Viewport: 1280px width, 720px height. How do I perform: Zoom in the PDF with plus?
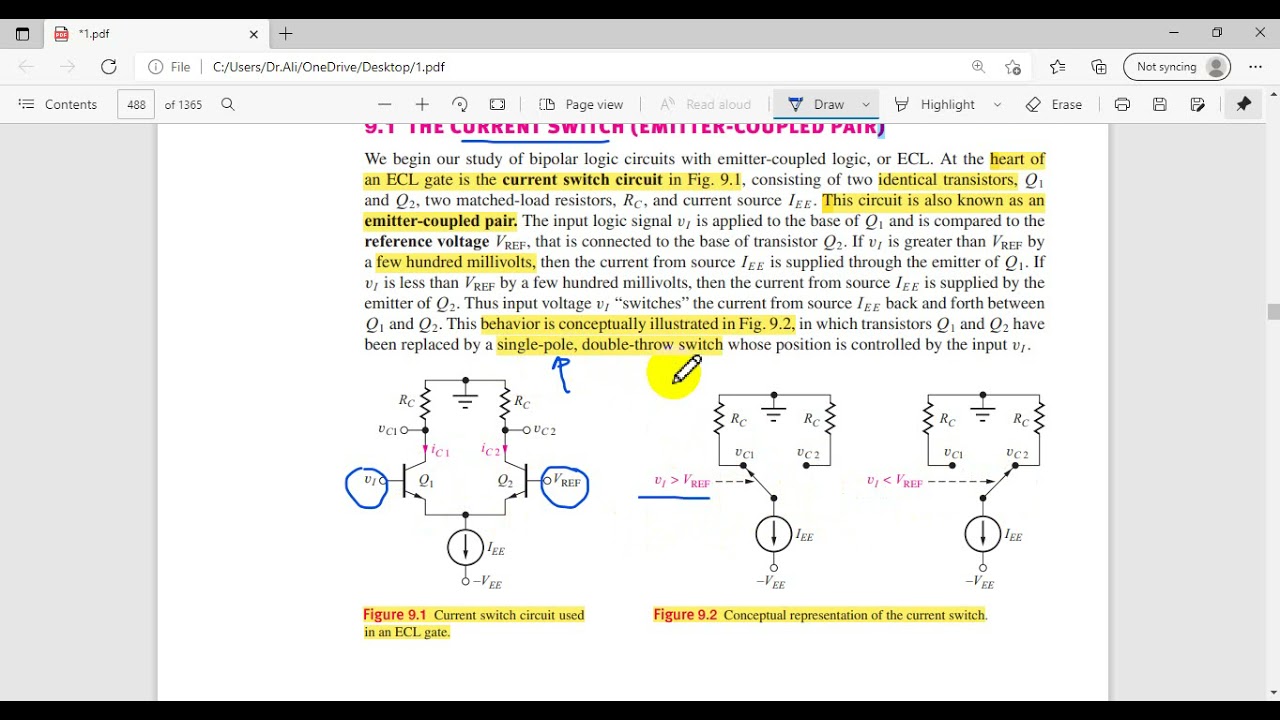click(422, 104)
